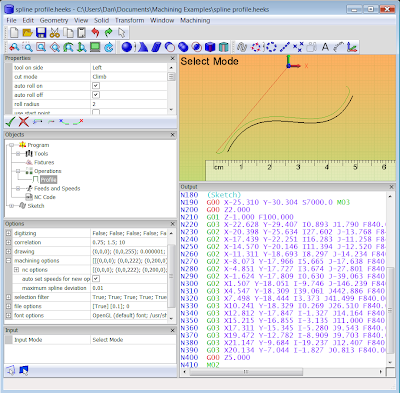Undo with the red arrow icon
The width and height of the screenshot is (400, 393).
[95, 33]
